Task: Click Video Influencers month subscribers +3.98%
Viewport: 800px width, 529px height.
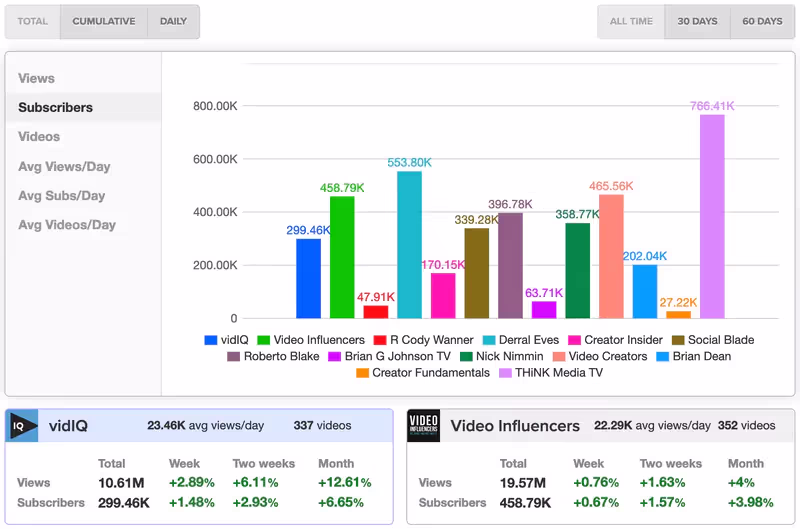Action: 751,502
